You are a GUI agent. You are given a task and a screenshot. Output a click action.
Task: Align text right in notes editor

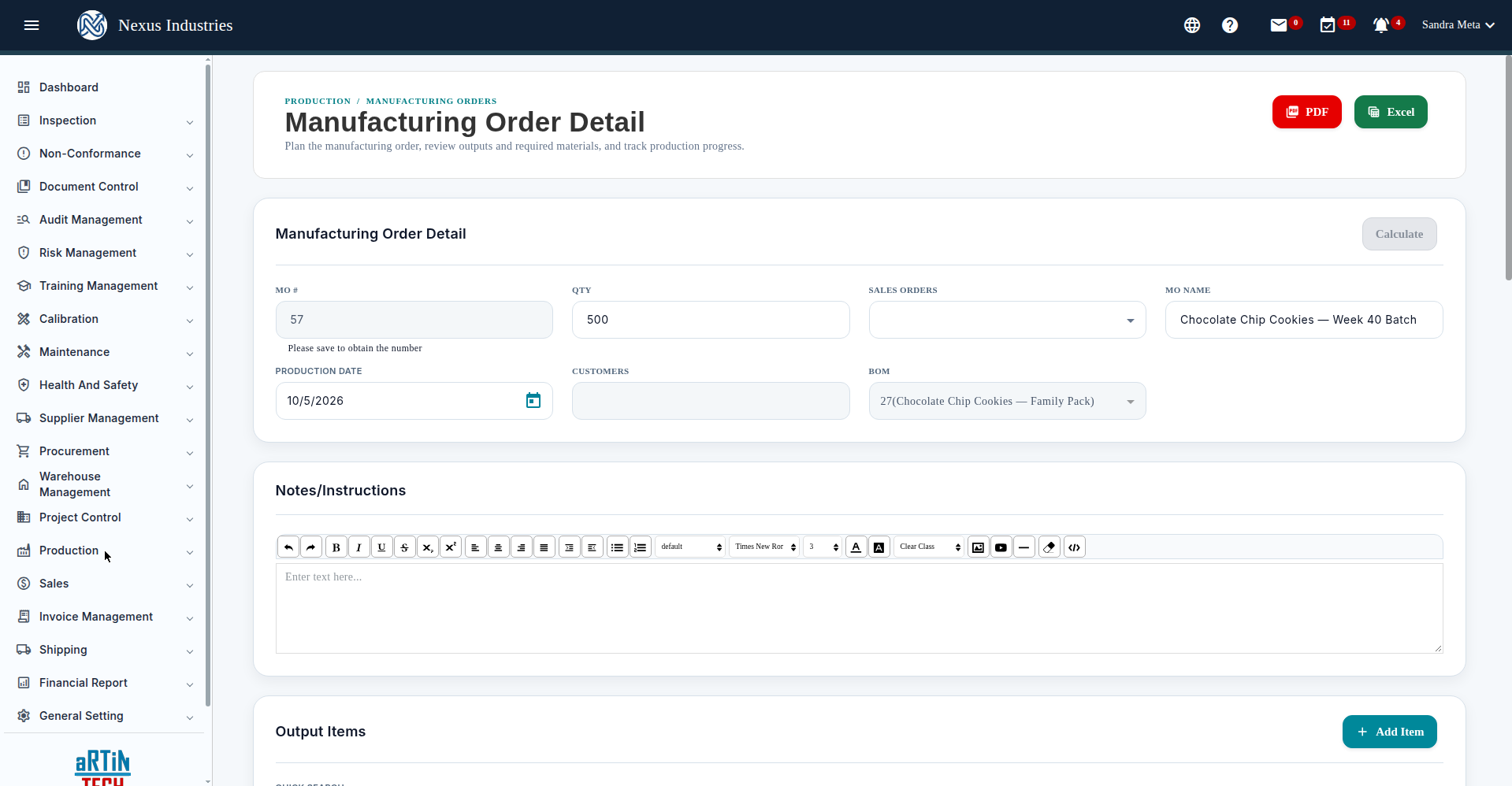[x=522, y=547]
